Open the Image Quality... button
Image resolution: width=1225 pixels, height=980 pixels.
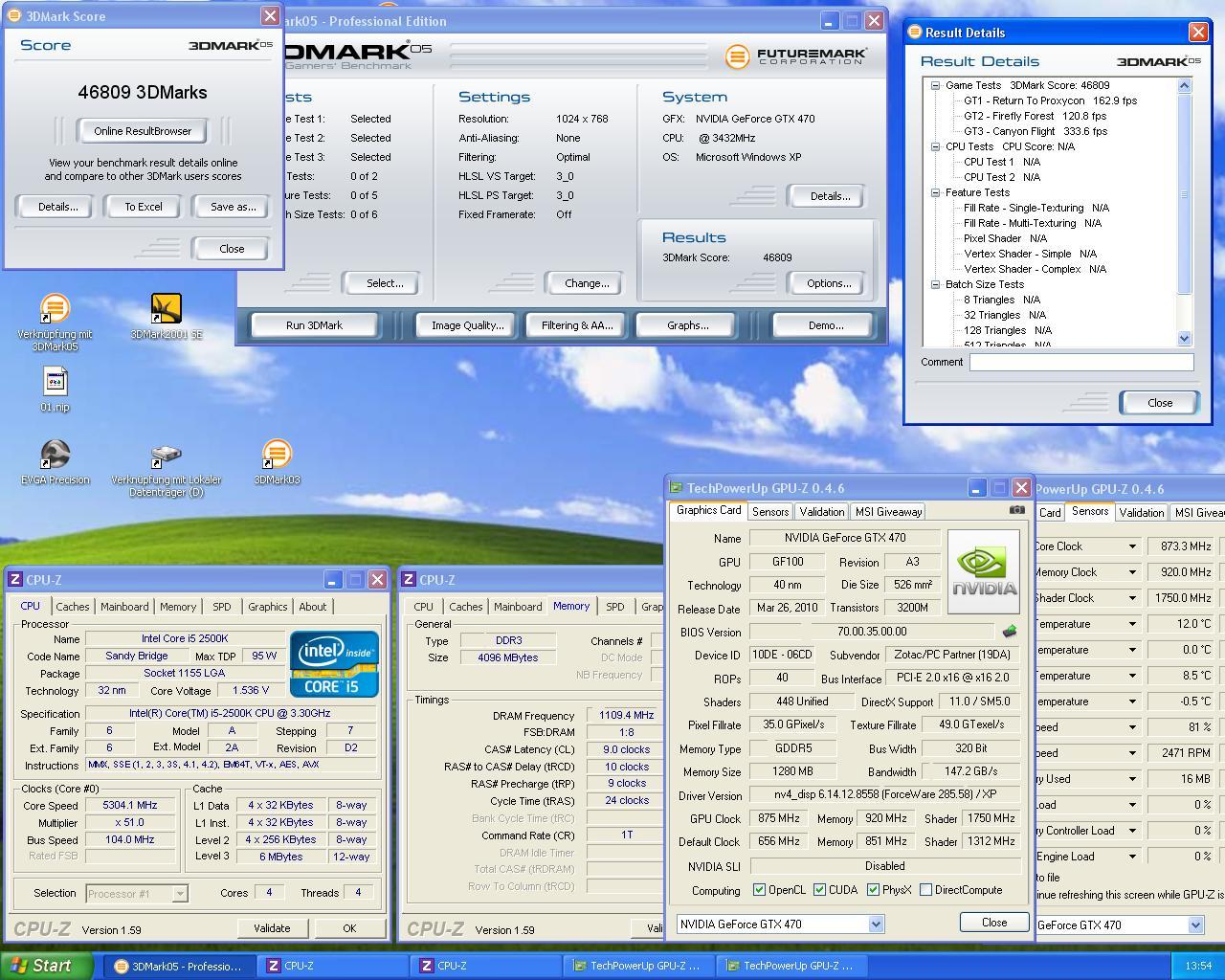point(467,325)
